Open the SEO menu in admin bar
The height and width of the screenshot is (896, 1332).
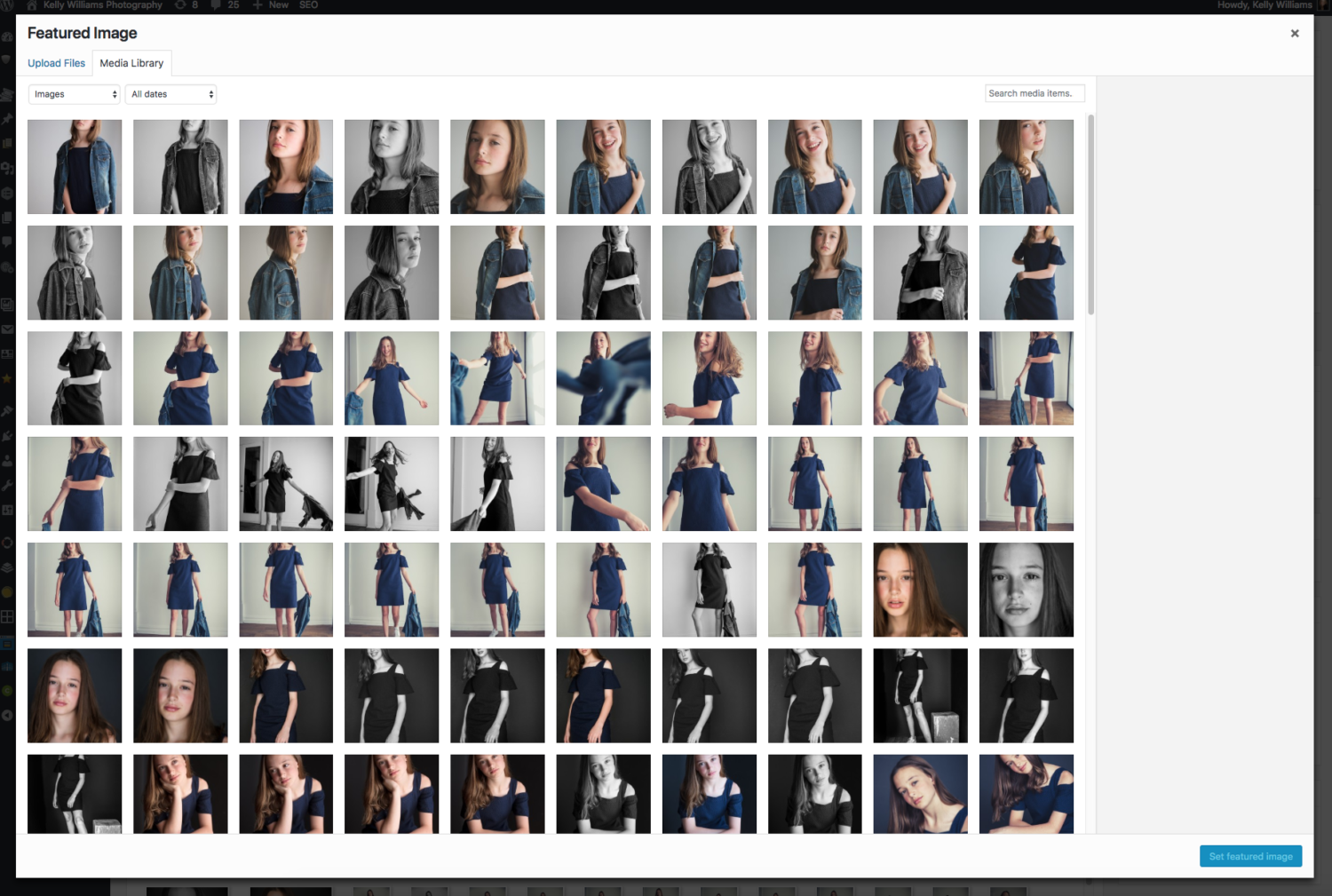(x=308, y=5)
